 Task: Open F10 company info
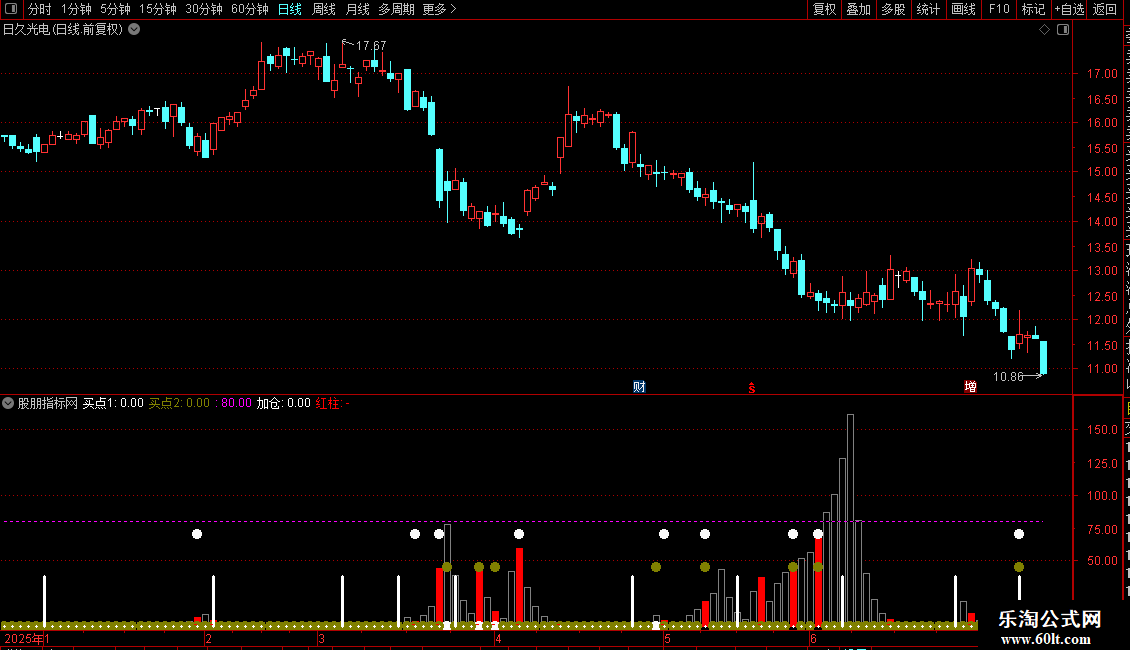click(999, 9)
